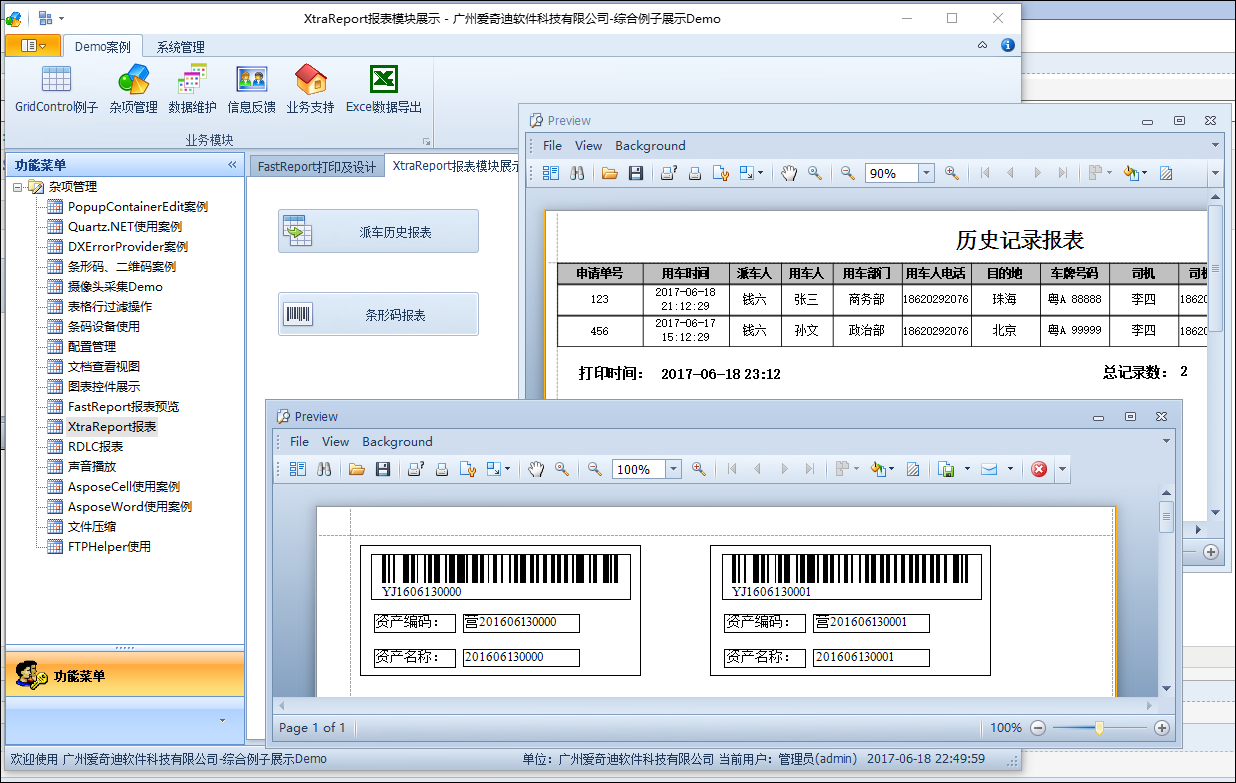The height and width of the screenshot is (783, 1236).
Task: Open the 杂项管理 ribbon module
Action: tap(133, 89)
